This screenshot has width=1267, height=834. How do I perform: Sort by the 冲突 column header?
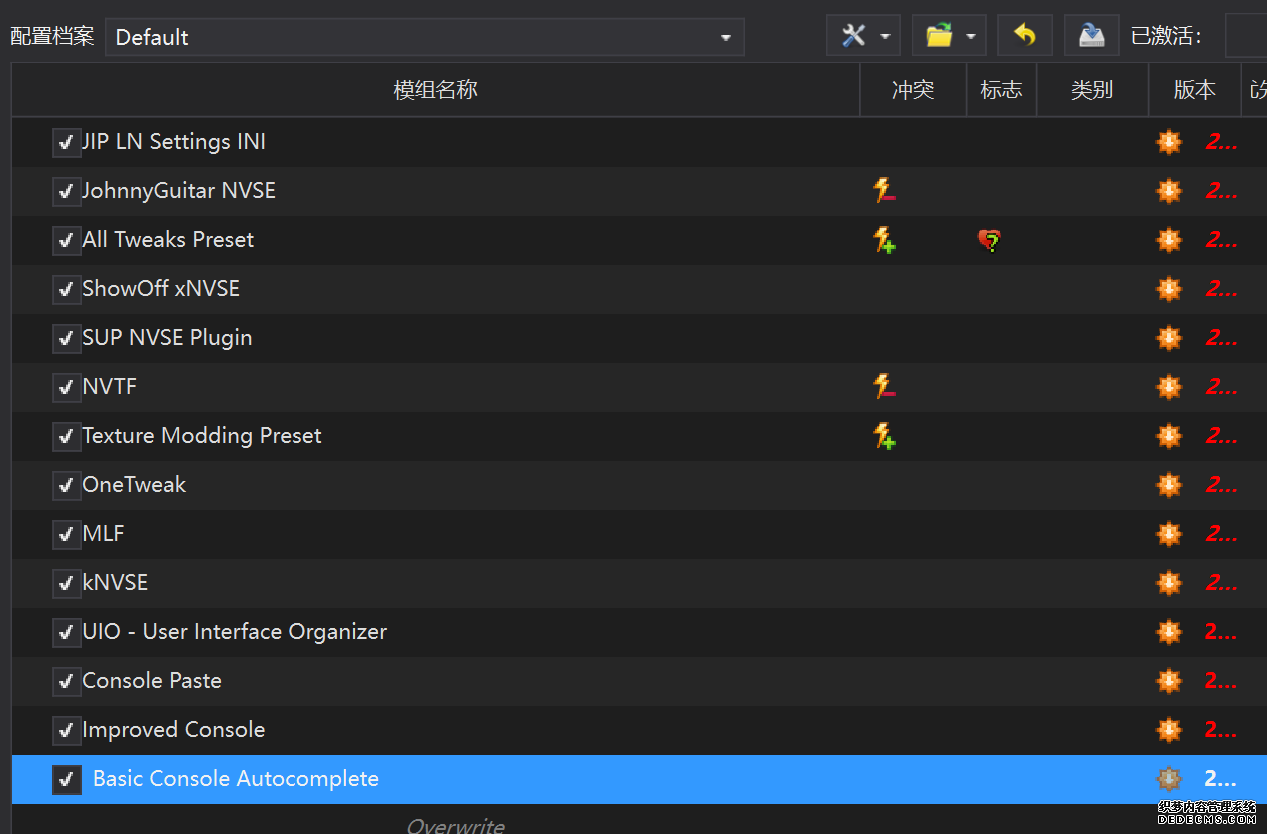[x=912, y=90]
